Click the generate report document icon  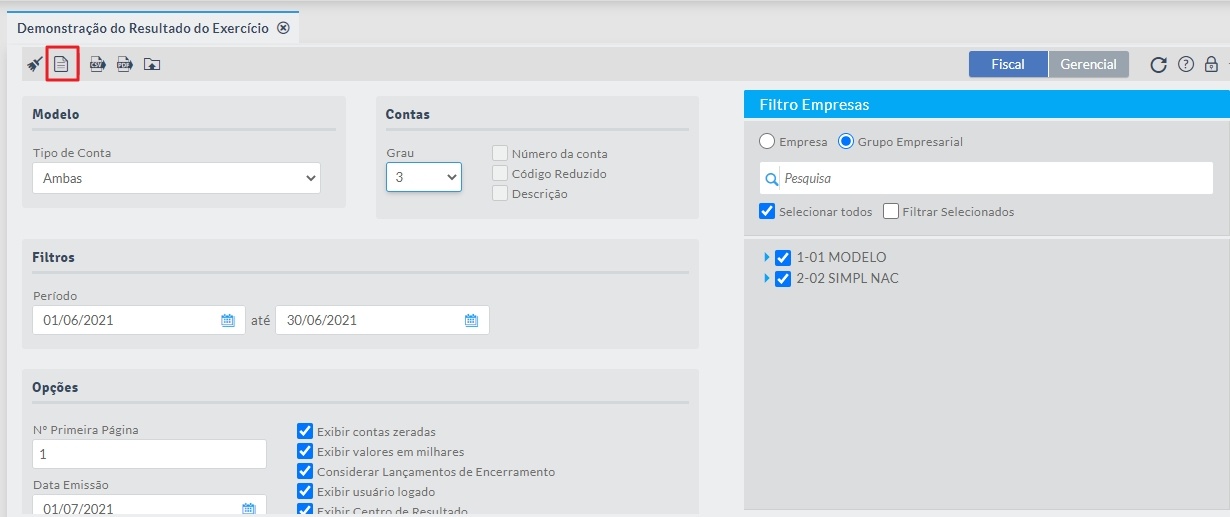pyautogui.click(x=62, y=64)
